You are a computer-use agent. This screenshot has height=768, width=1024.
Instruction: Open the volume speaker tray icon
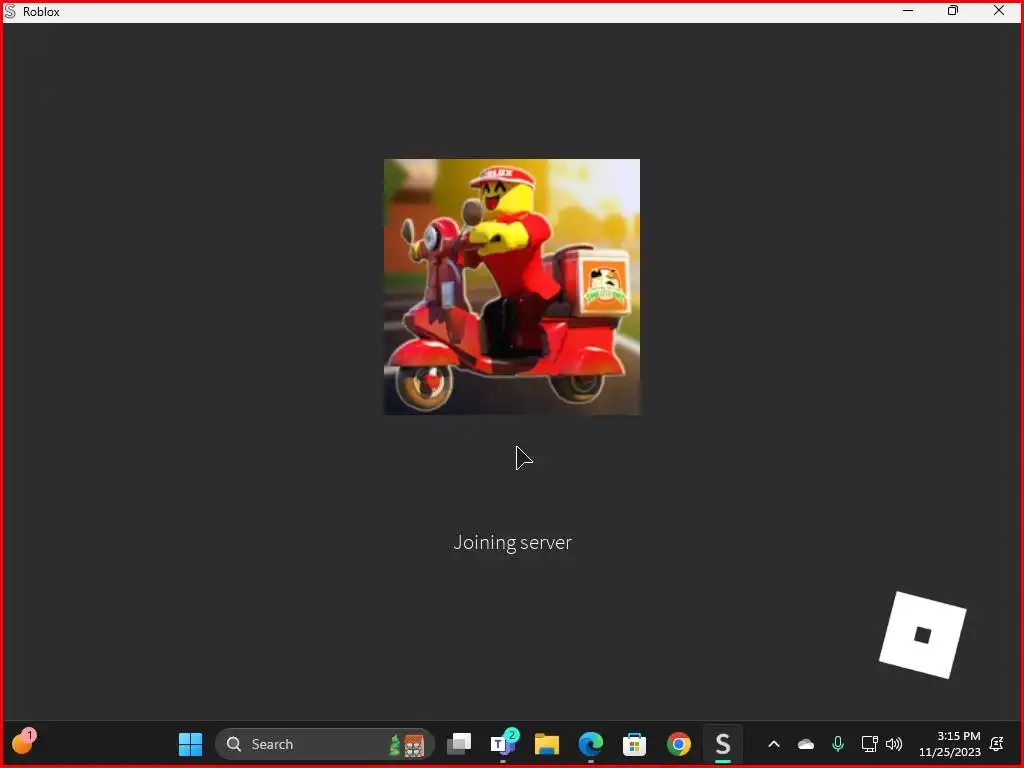point(893,744)
